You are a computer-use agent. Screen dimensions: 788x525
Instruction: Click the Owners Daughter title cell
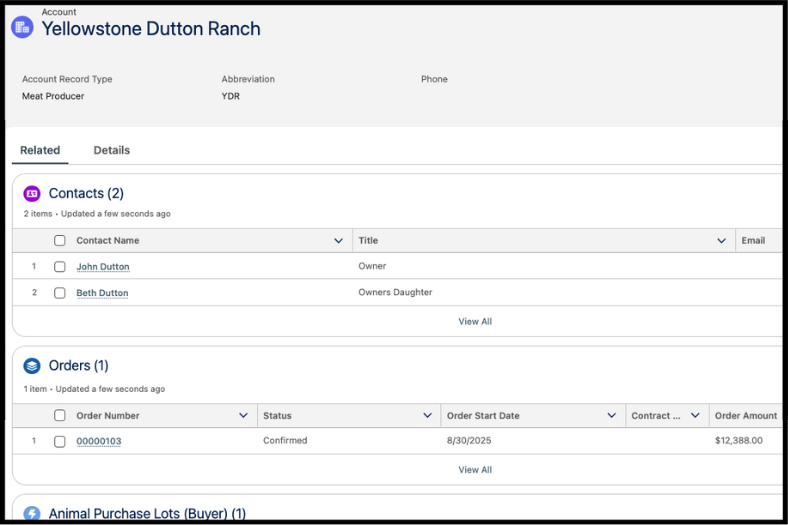pyautogui.click(x=395, y=292)
